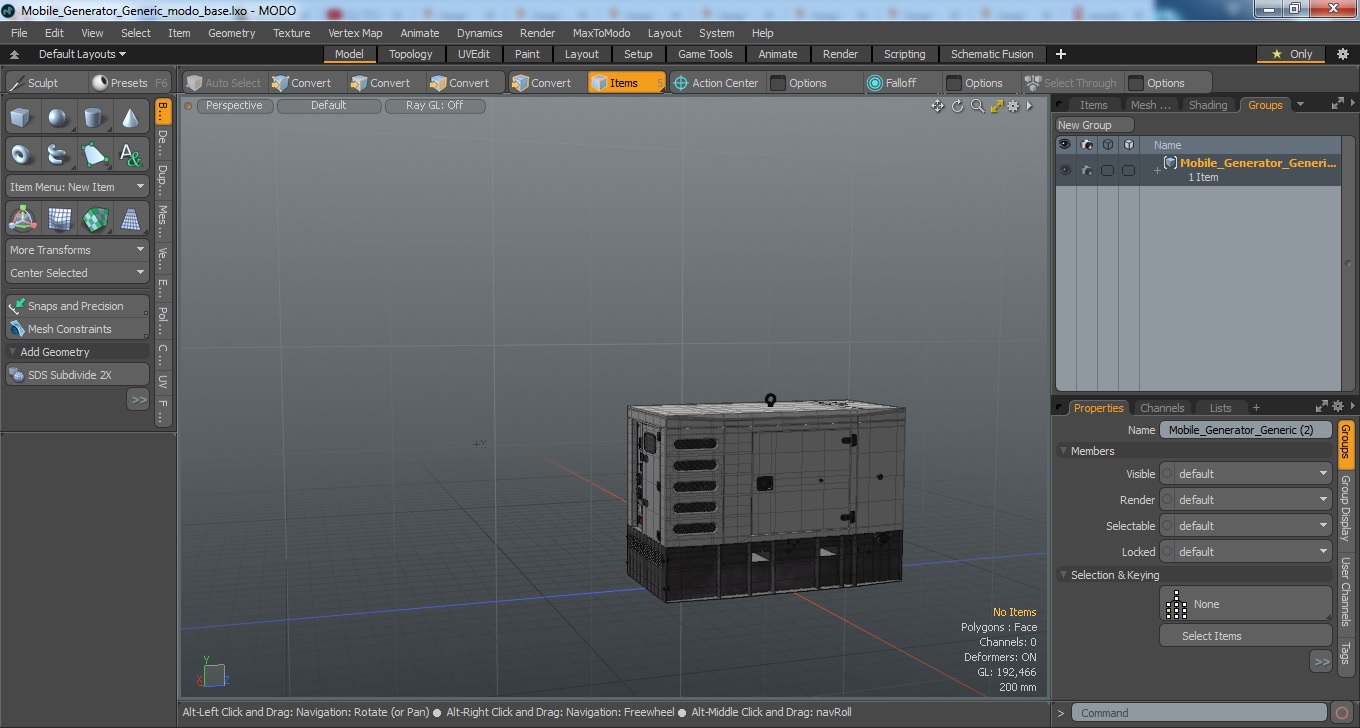Click the Select Items button
The height and width of the screenshot is (728, 1360).
tap(1245, 636)
